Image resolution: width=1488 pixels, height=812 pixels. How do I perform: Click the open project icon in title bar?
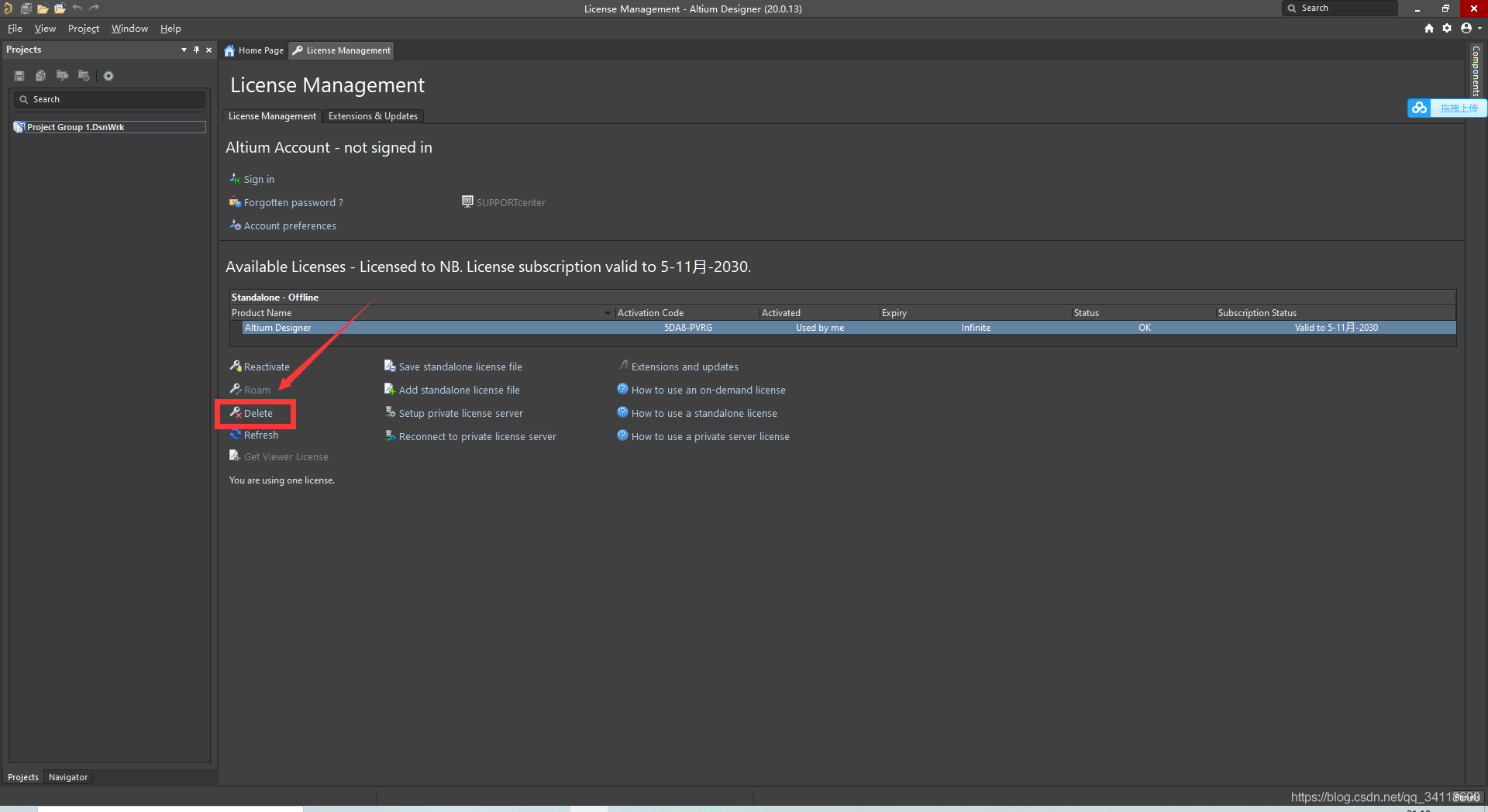pyautogui.click(x=60, y=9)
